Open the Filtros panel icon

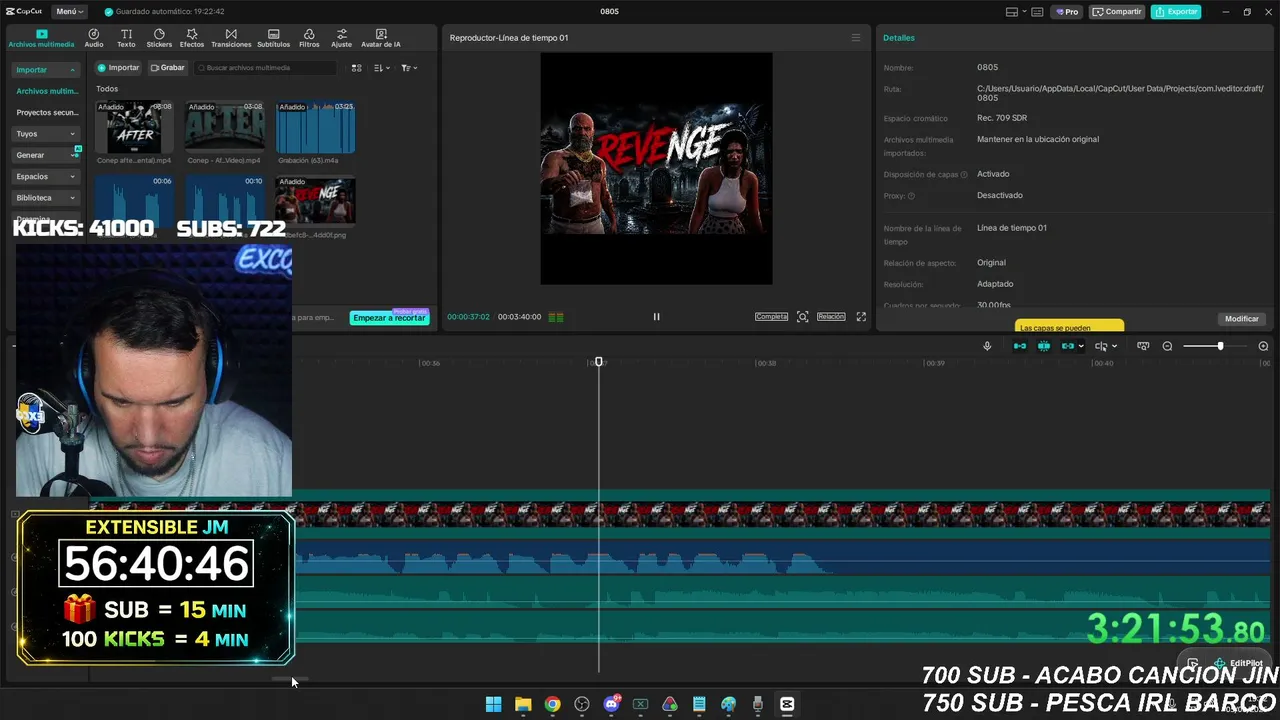[309, 38]
